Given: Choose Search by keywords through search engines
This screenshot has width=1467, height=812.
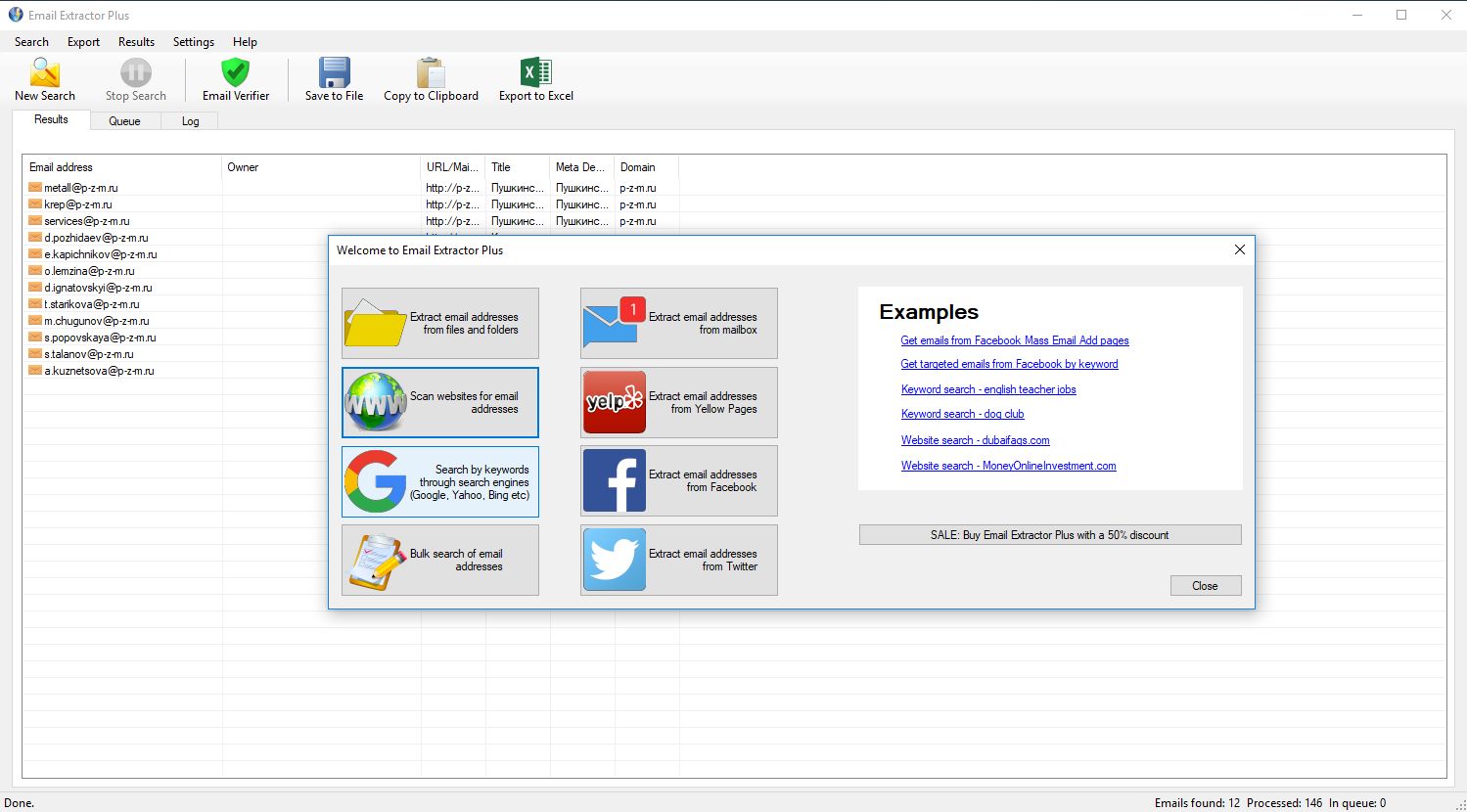Looking at the screenshot, I should click(x=440, y=481).
